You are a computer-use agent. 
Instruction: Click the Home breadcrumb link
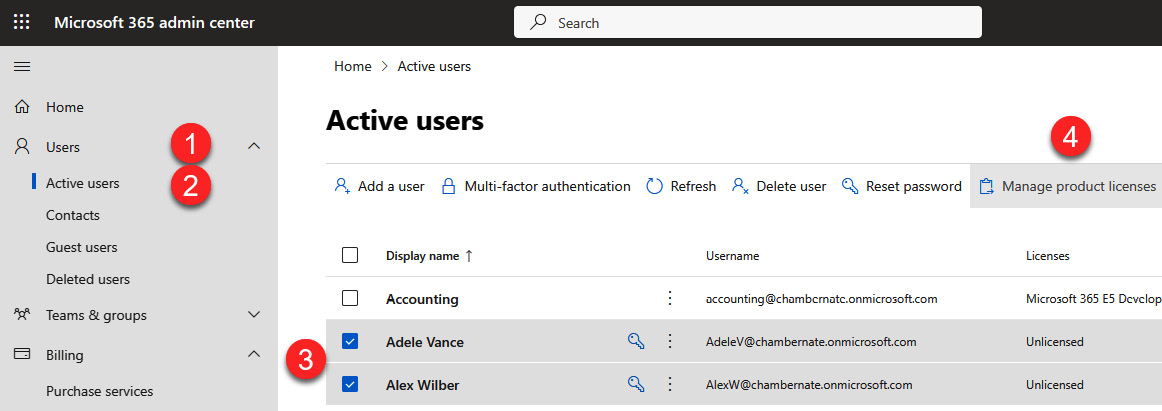[353, 66]
